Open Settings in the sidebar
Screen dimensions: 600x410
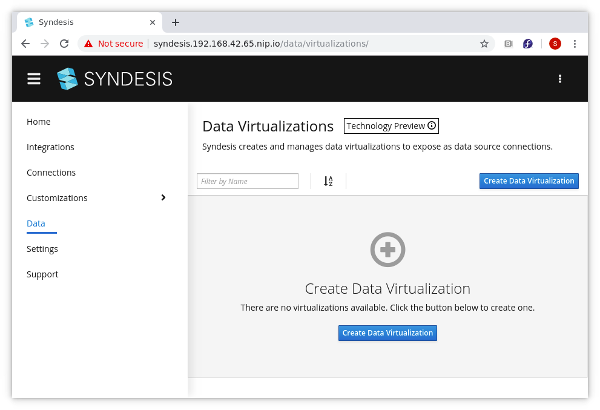(x=42, y=249)
